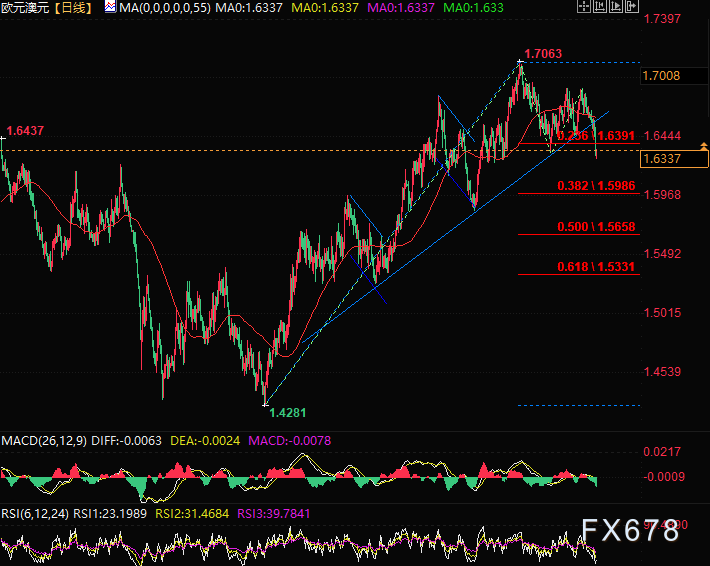Click the chart step-forward axis icon
Image resolution: width=710 pixels, height=566 pixels.
615,6
